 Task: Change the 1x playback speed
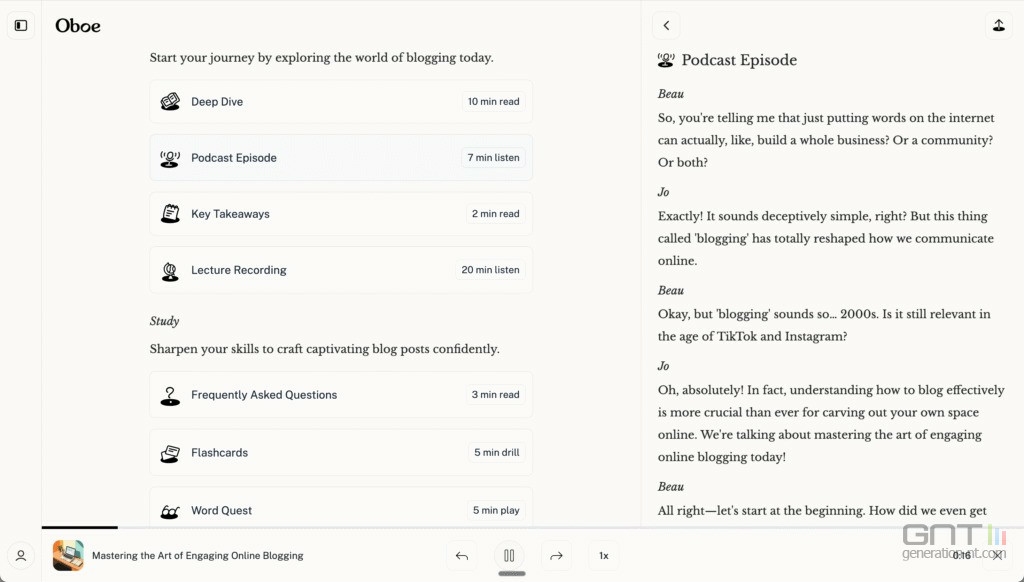coord(603,555)
